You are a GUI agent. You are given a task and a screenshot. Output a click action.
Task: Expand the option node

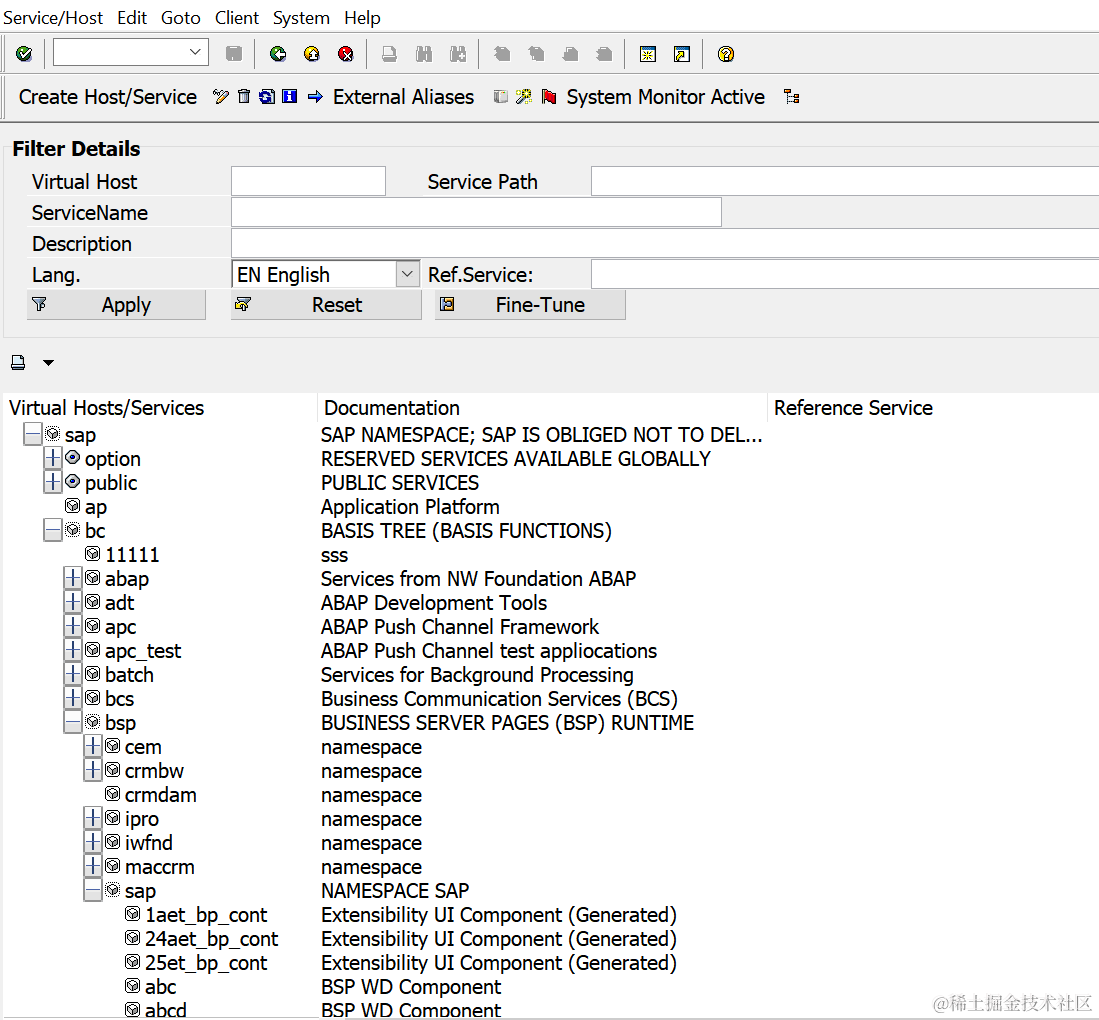point(53,458)
